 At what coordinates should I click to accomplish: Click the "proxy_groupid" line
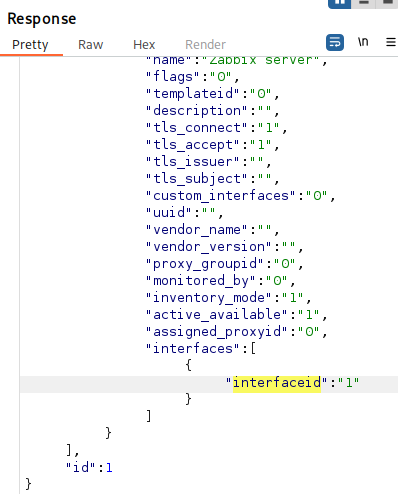click(224, 264)
